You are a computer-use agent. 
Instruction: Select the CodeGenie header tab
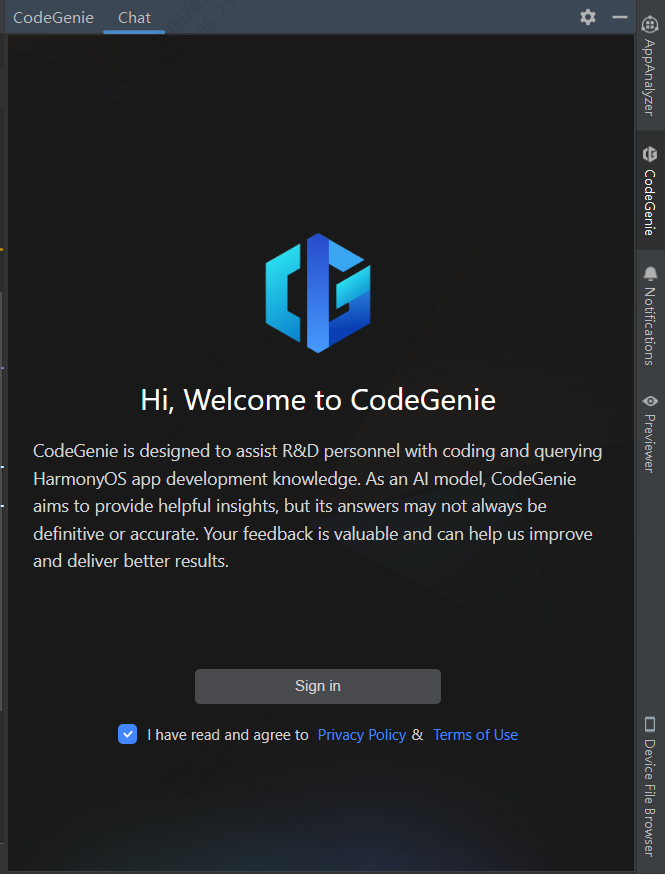click(x=54, y=18)
